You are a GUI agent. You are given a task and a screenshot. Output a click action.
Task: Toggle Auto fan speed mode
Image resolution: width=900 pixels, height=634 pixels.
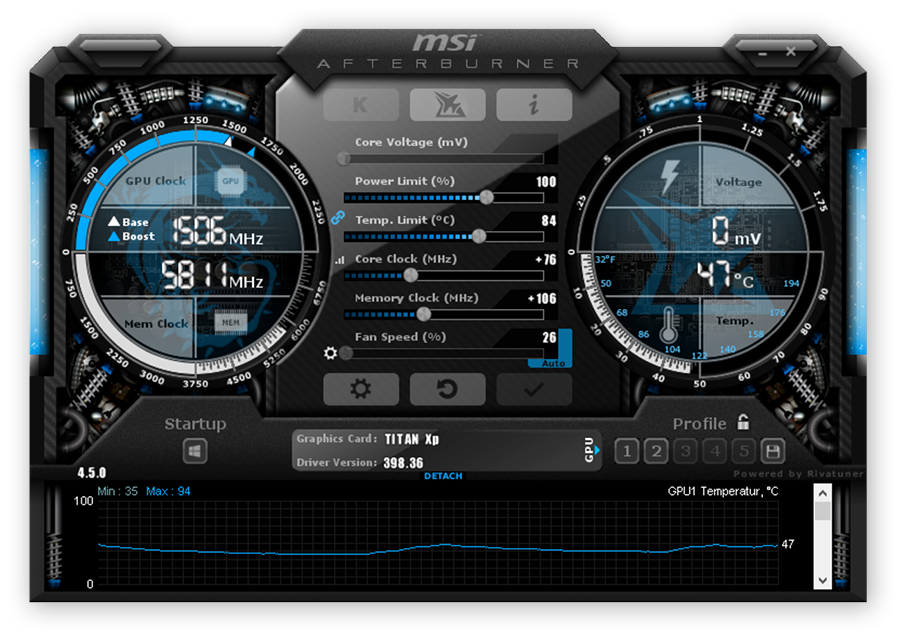[549, 361]
